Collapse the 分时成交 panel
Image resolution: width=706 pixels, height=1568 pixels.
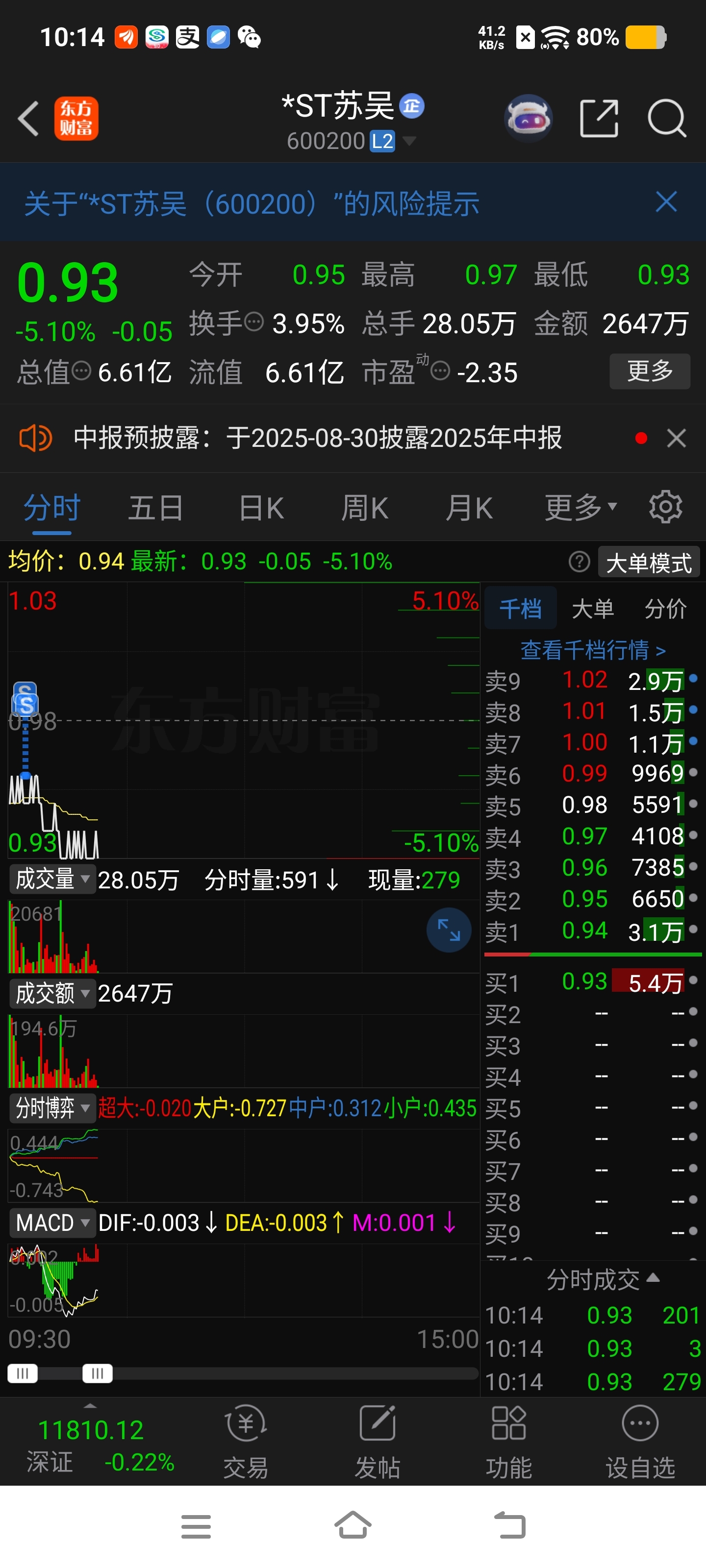[603, 1279]
